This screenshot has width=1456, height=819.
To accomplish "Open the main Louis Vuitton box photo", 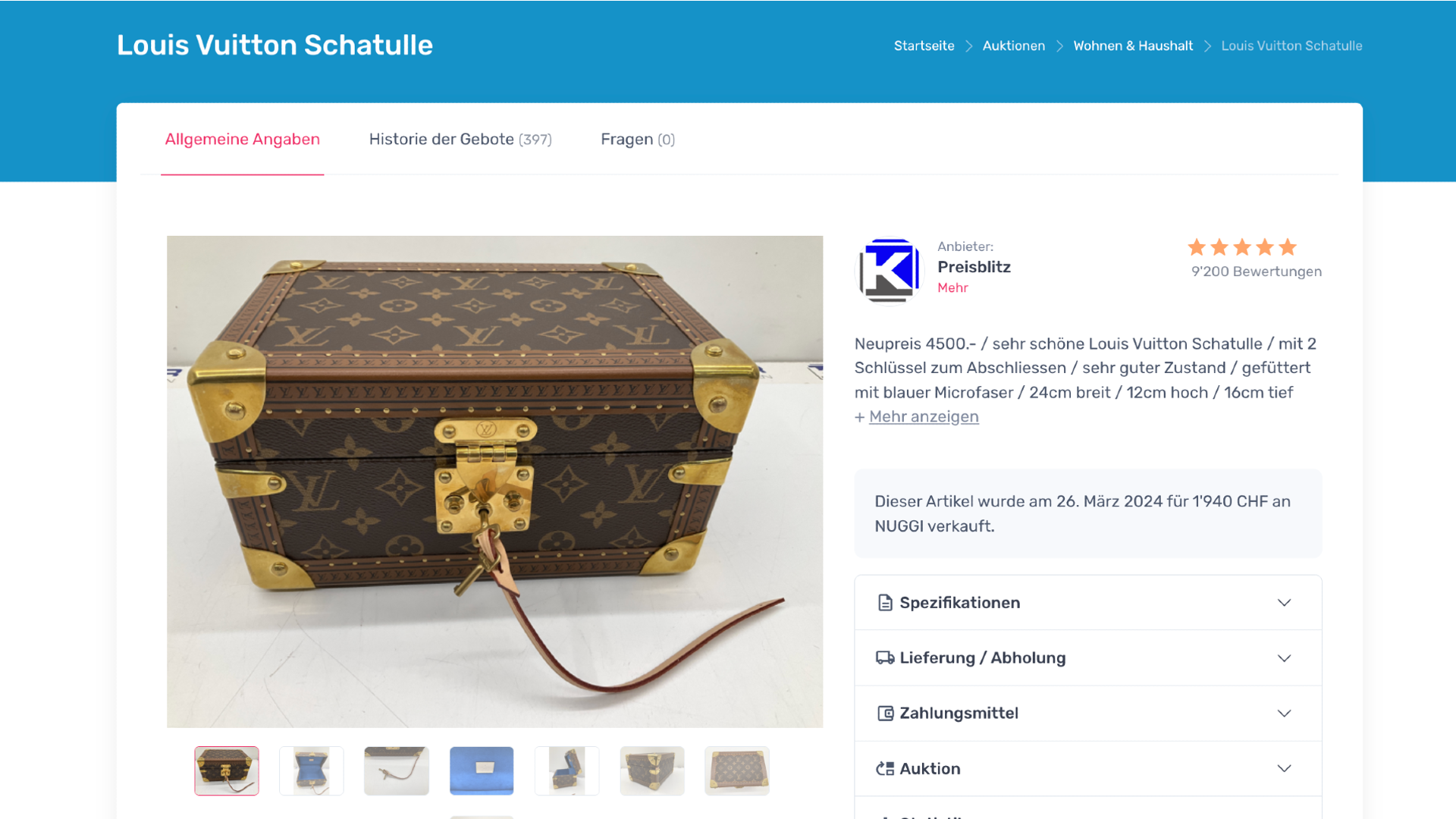I will point(494,482).
